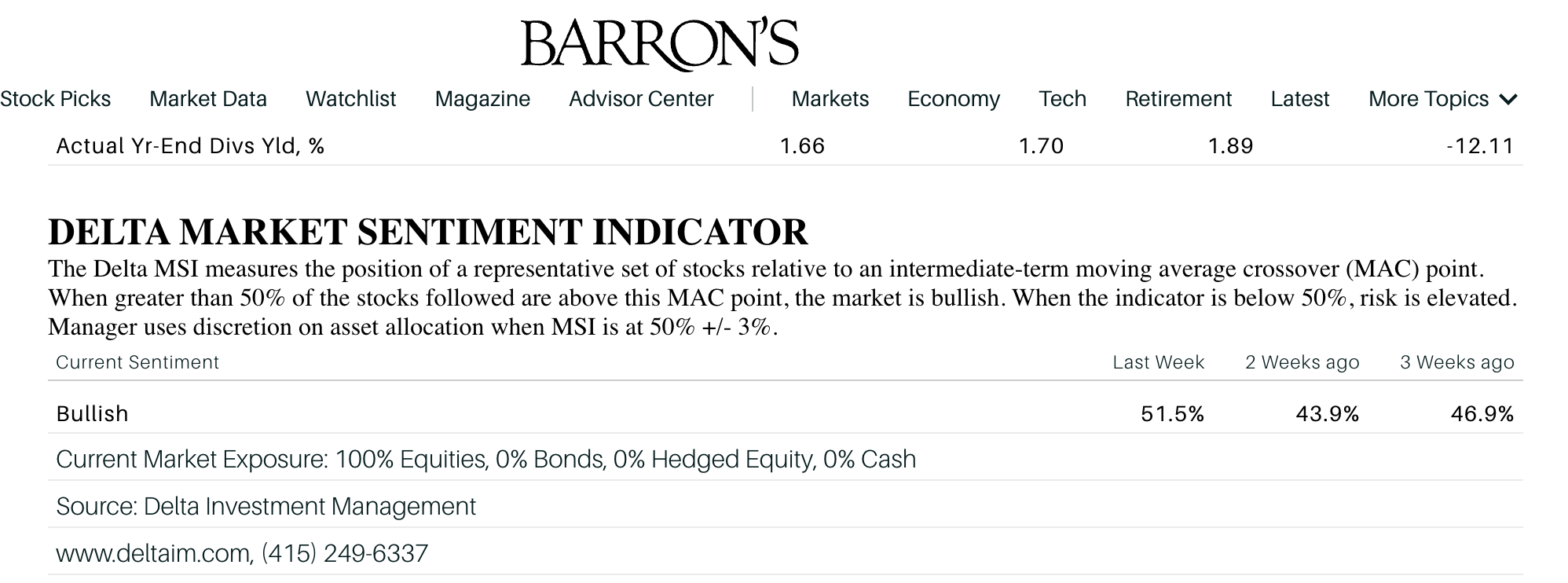
Task: Select the Magazine nav item
Action: pyautogui.click(x=482, y=99)
